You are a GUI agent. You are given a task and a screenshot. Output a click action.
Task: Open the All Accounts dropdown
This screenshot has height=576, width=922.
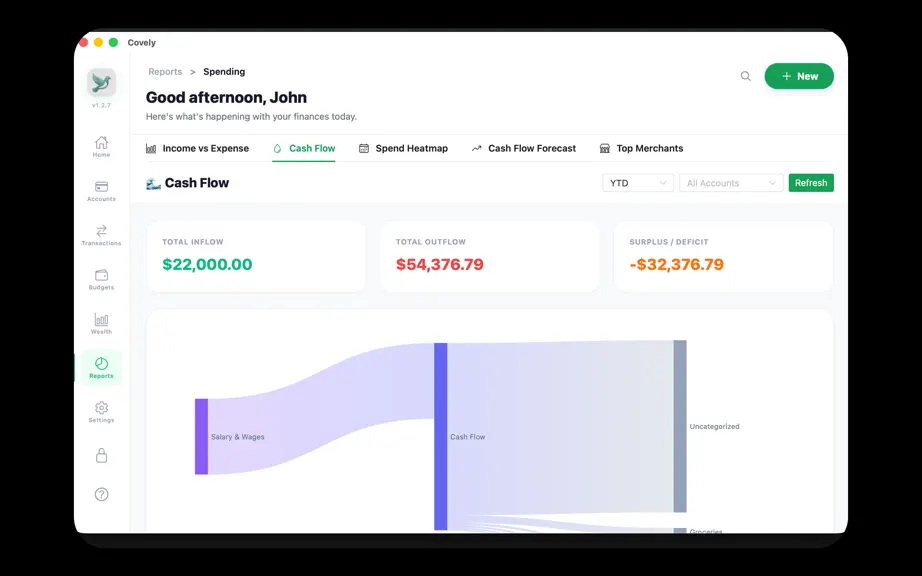(731, 183)
